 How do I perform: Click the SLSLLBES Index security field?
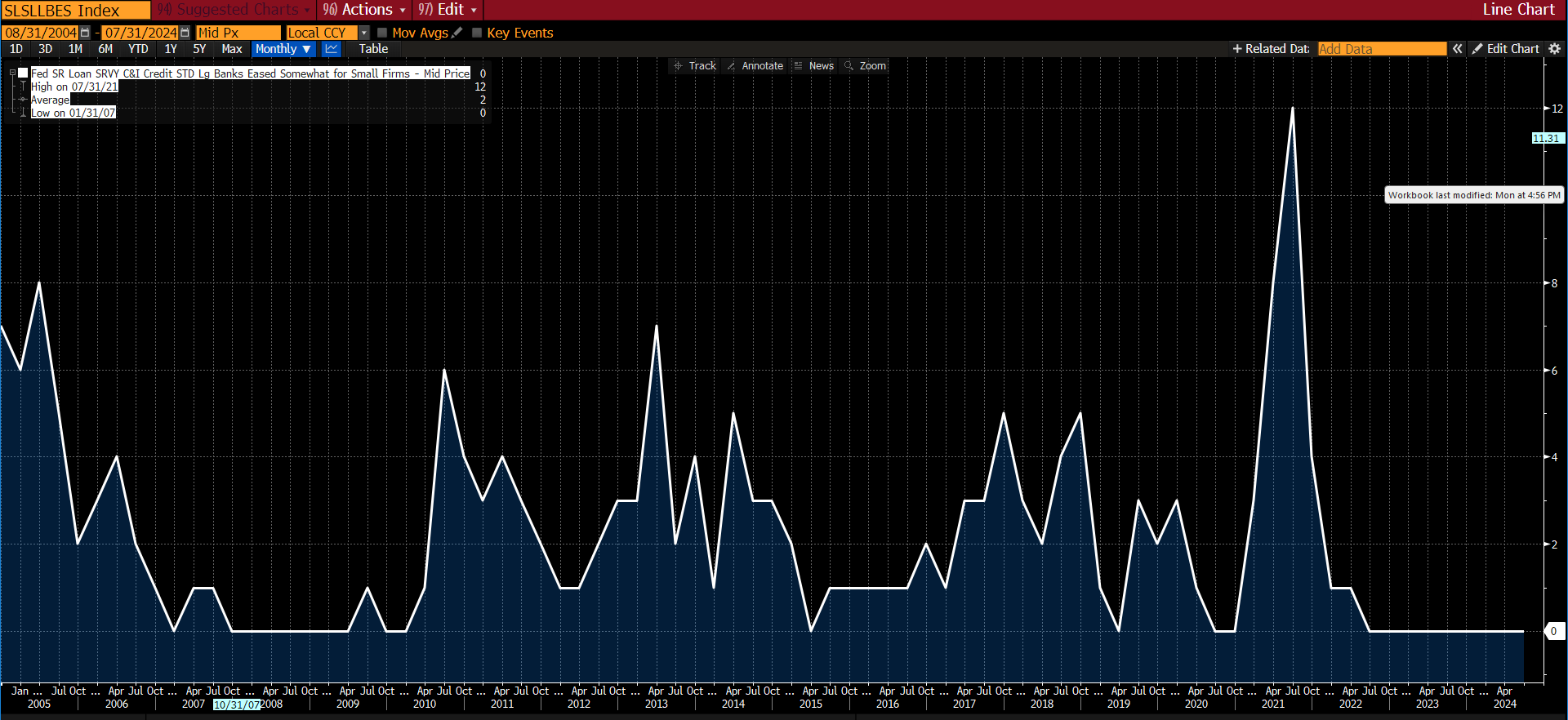[75, 11]
